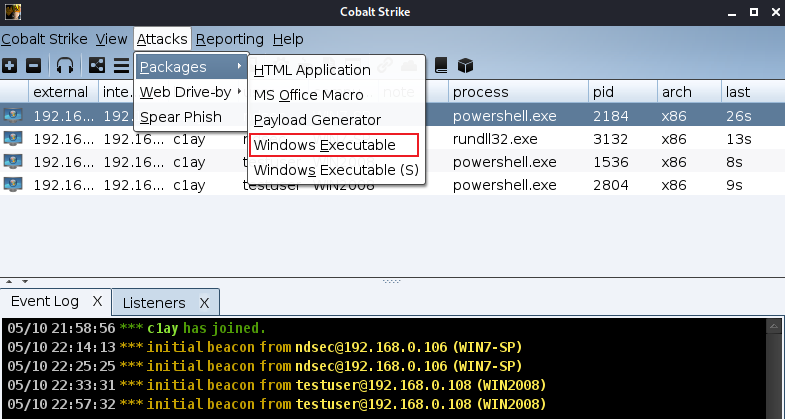Select Spear Phish in the Attacks menu
This screenshot has height=419, width=785.
coord(191,117)
